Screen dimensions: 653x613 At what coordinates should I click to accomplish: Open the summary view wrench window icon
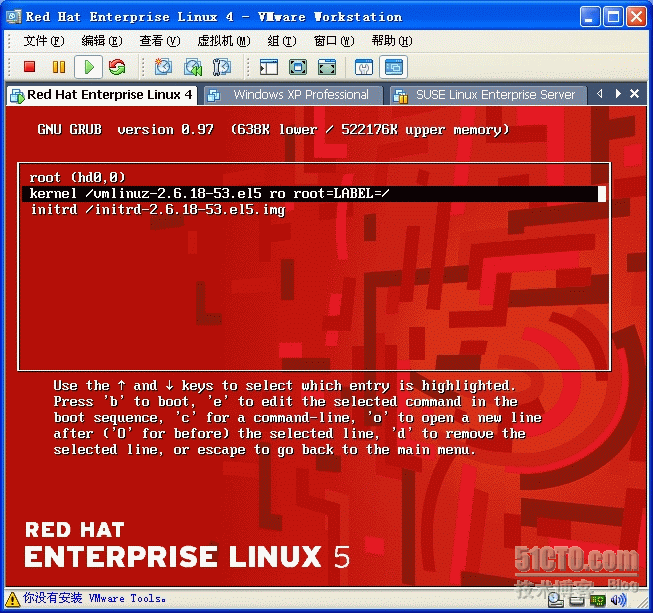[364, 67]
